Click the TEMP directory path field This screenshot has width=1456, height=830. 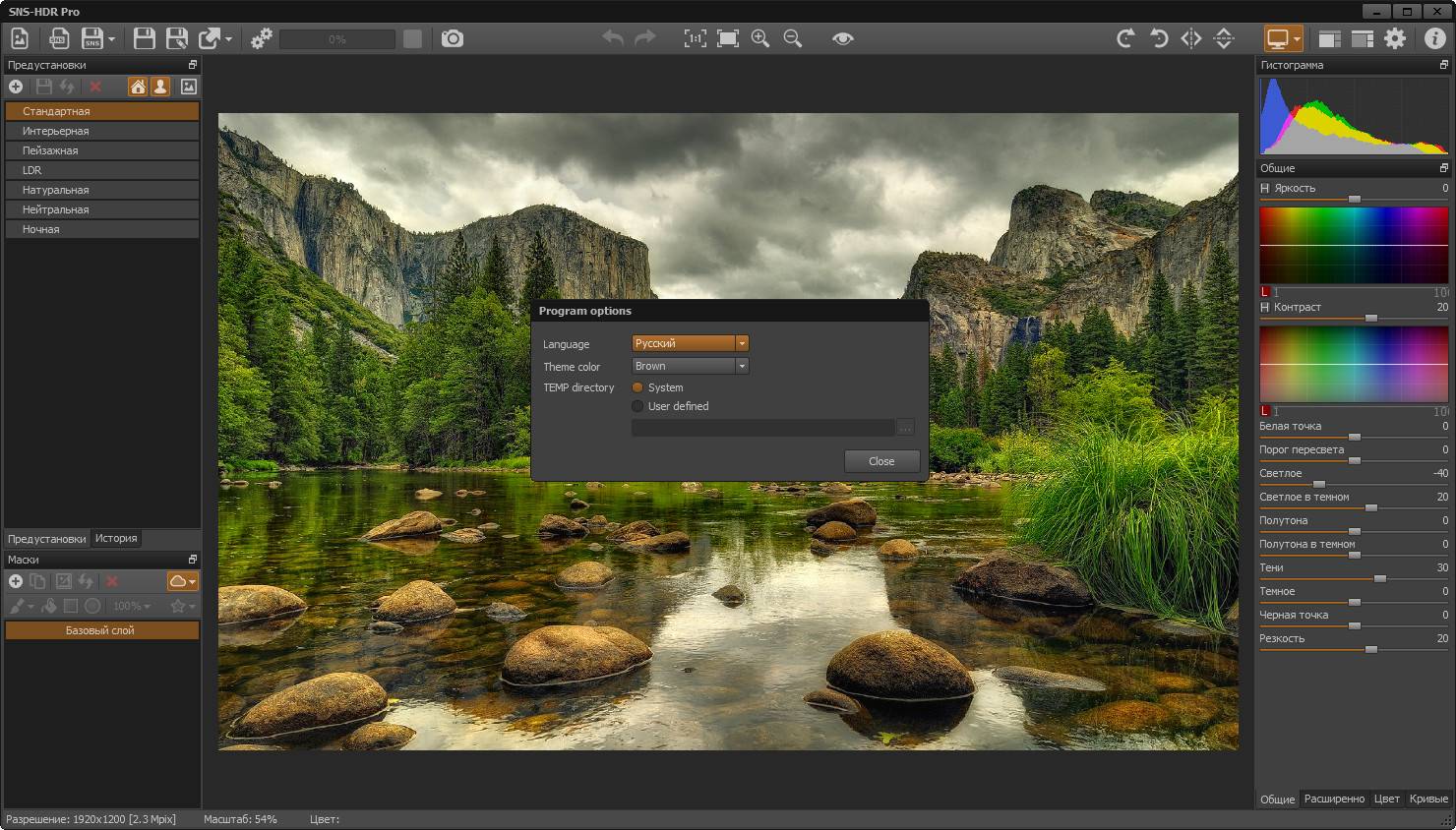tap(763, 428)
